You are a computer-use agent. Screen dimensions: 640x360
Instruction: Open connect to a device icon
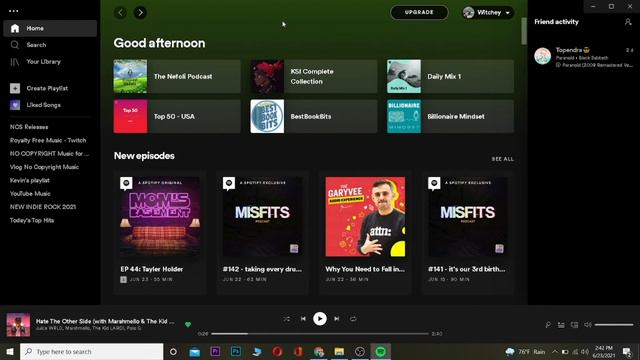[574, 325]
